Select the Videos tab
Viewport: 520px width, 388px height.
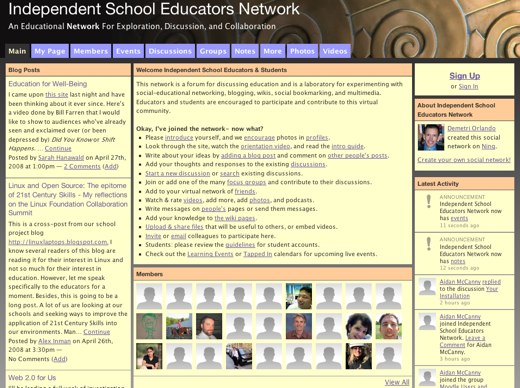pyautogui.click(x=335, y=51)
